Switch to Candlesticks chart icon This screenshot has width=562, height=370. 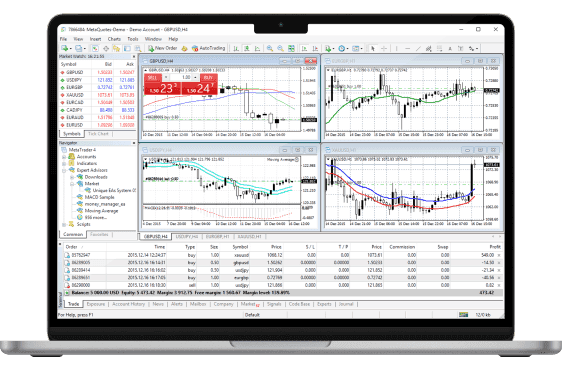click(247, 48)
